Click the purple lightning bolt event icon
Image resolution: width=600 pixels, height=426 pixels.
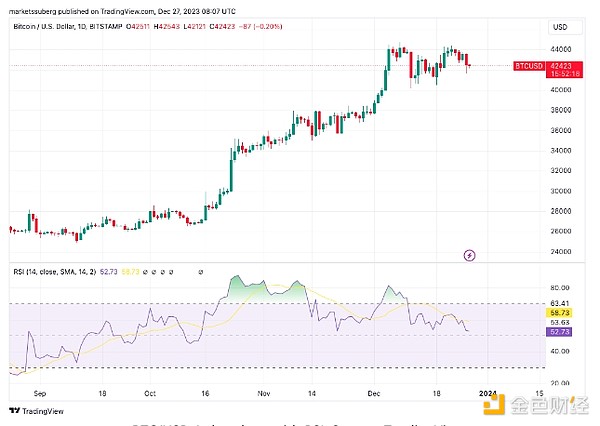471,256
